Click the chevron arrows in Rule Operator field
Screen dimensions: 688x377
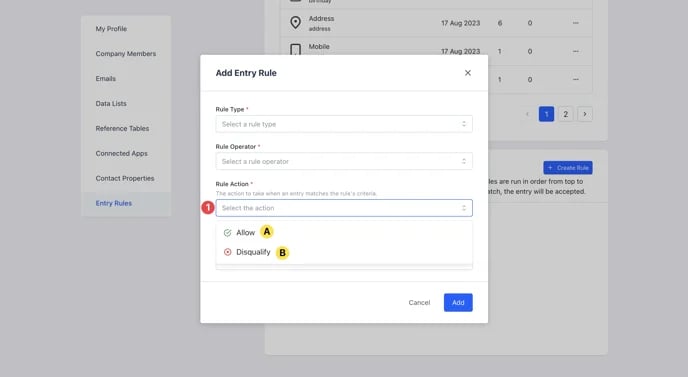(464, 162)
